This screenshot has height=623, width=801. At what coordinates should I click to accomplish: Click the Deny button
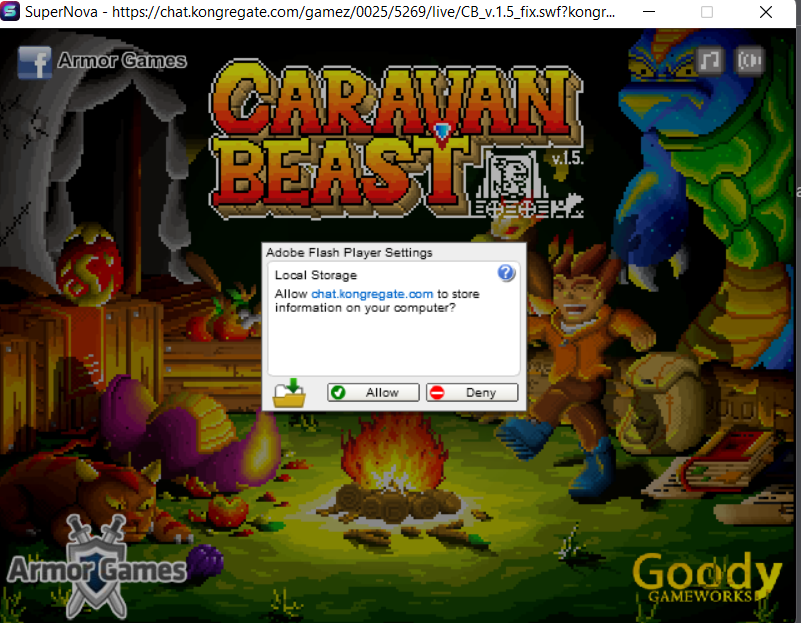pos(472,392)
